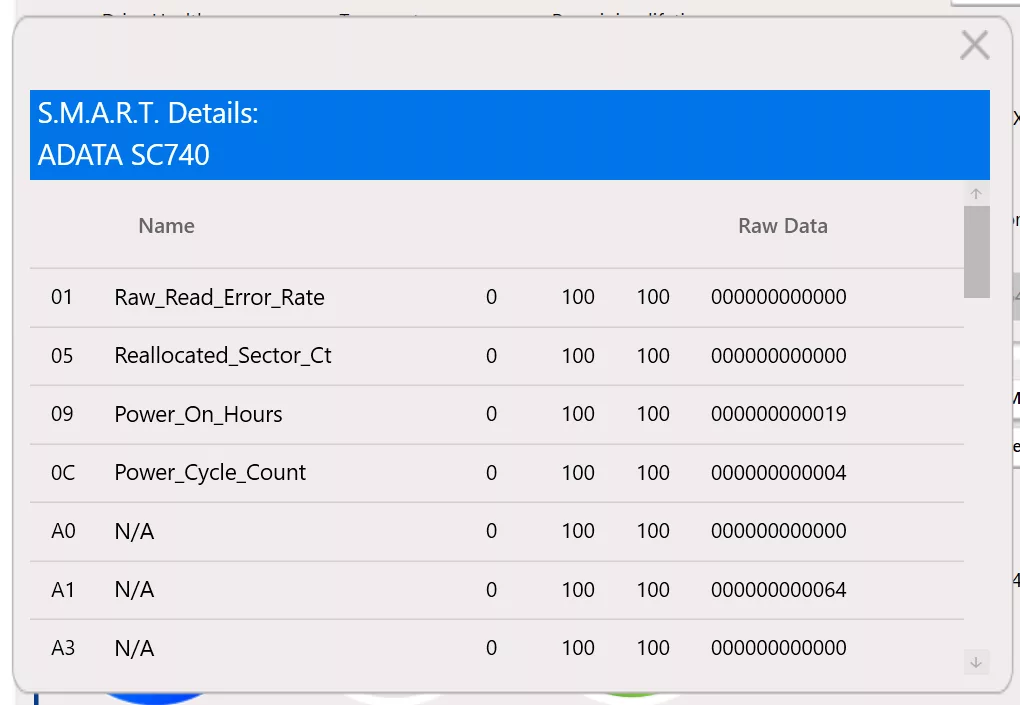Click raw data value in row A3
Image resolution: width=1020 pixels, height=705 pixels.
coord(779,648)
